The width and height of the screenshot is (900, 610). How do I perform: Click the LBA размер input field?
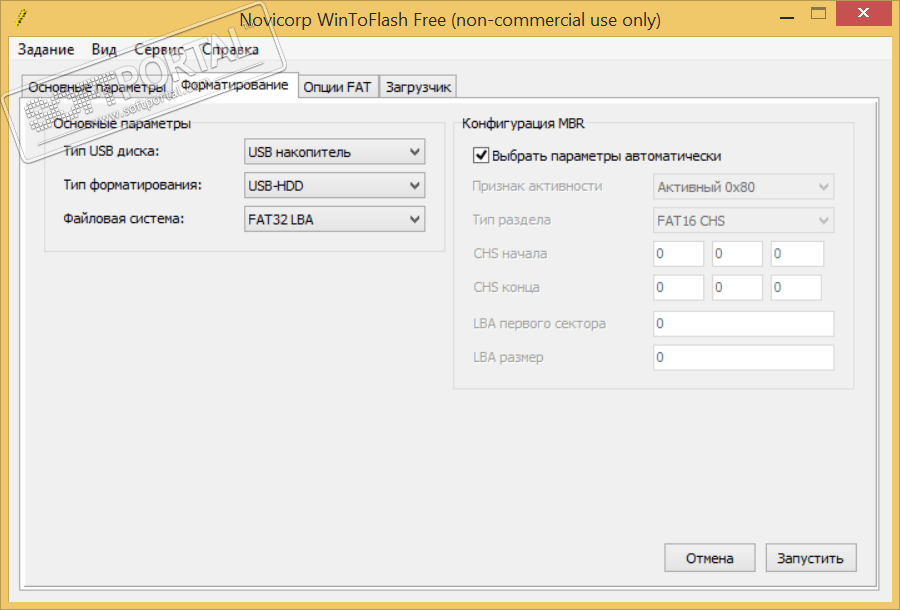(743, 358)
